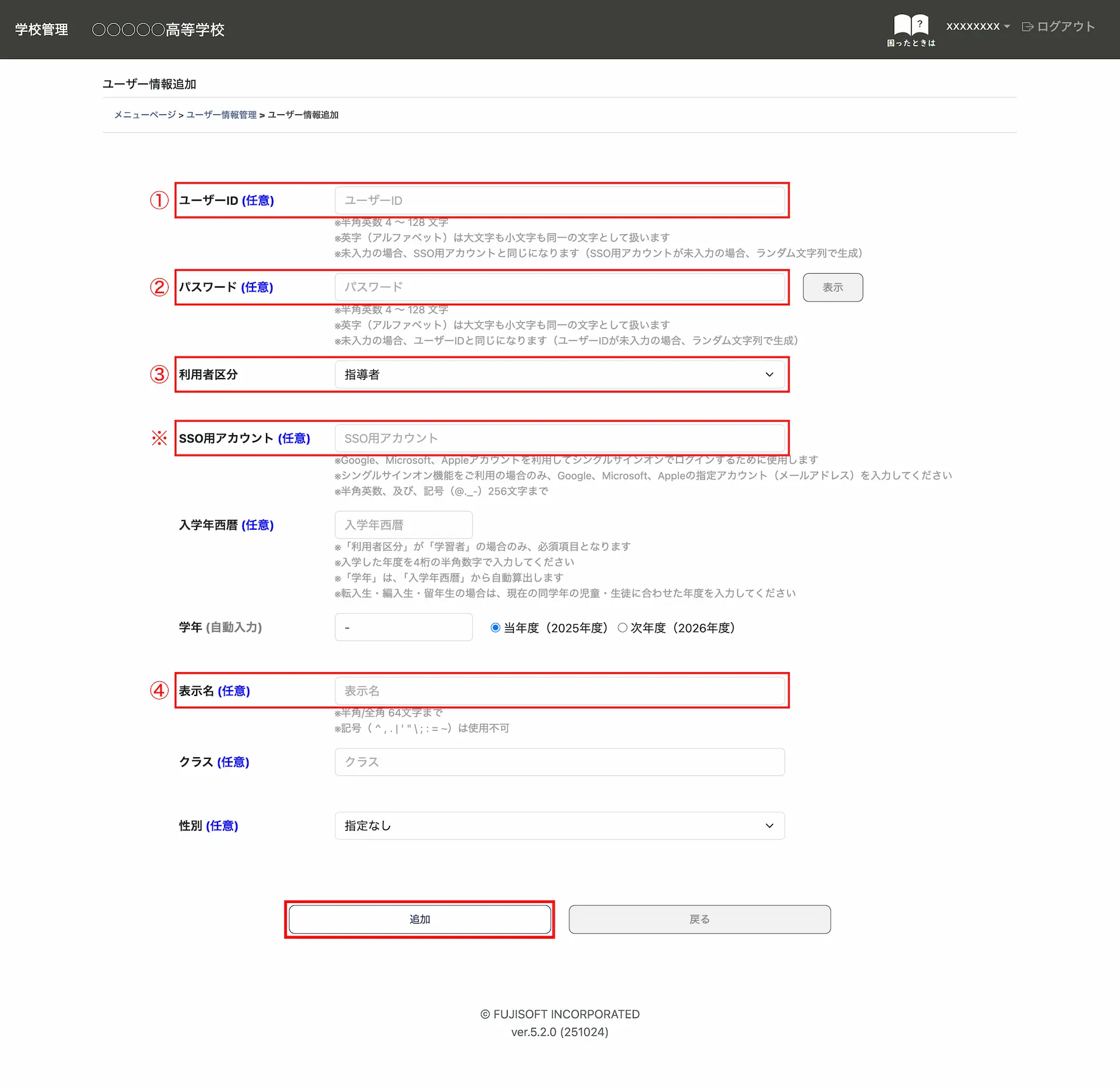This screenshot has height=1088, width=1120.
Task: Focus the パスワード input field
Action: coord(559,288)
